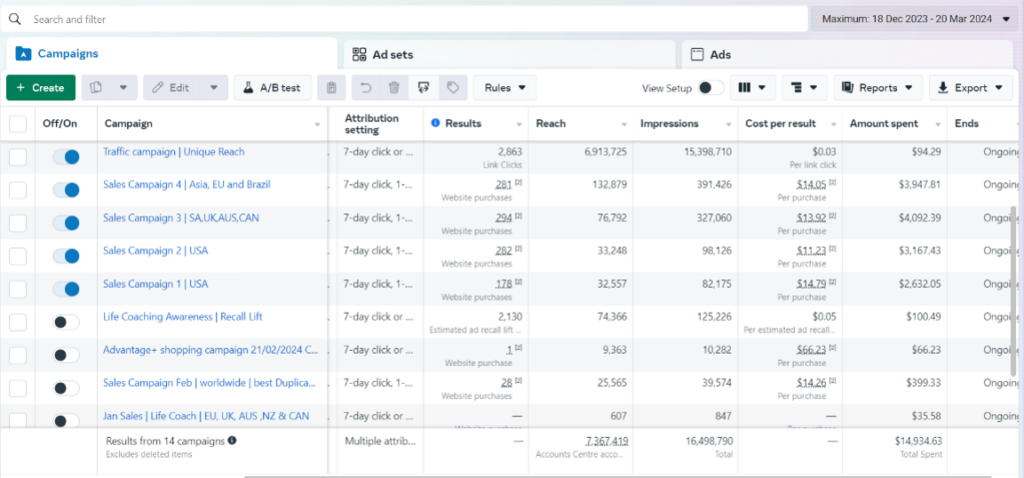Click the duplicate campaign icon
This screenshot has height=478, width=1024.
pyautogui.click(x=97, y=88)
